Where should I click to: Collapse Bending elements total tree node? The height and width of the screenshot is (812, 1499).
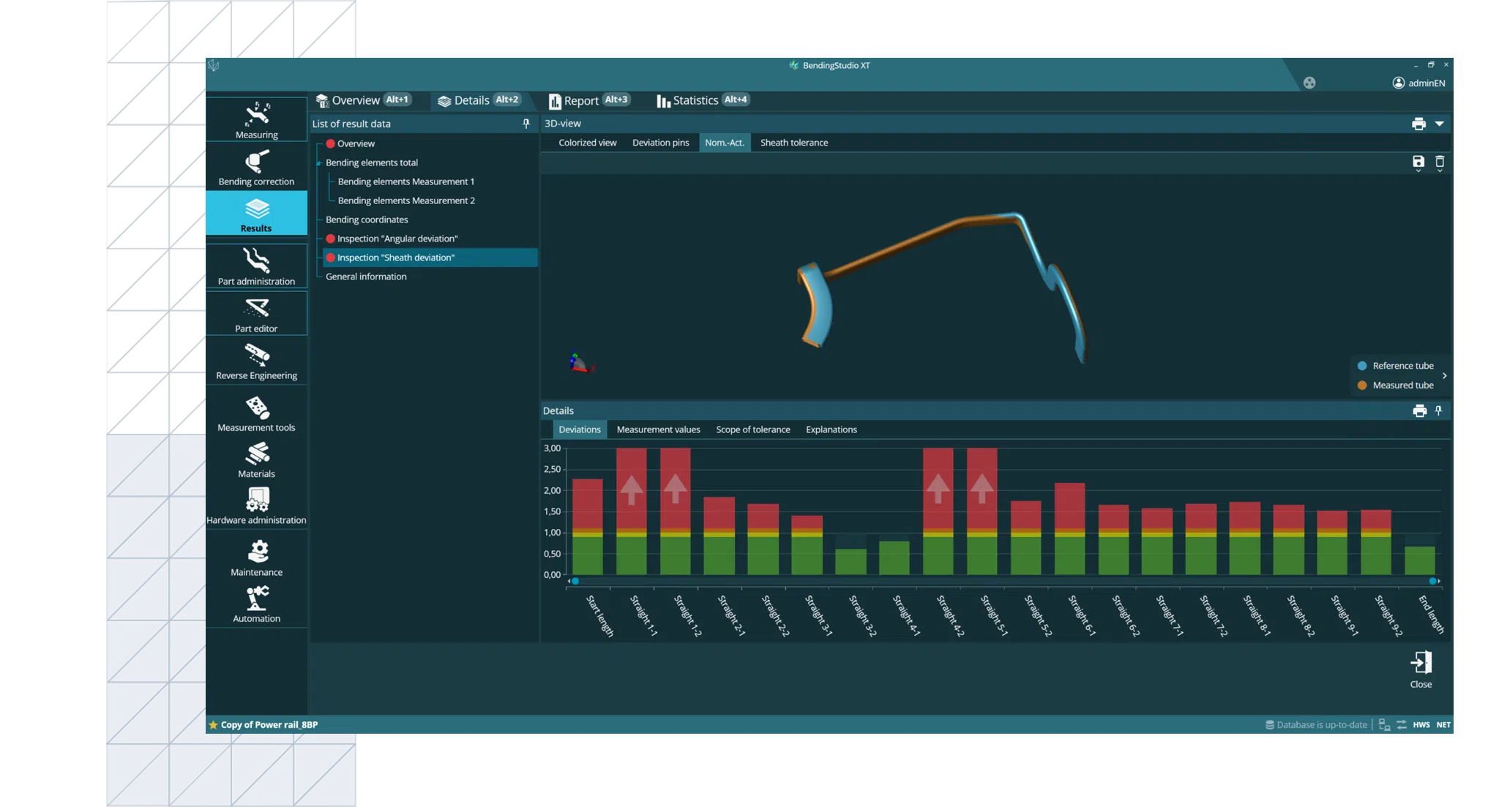(318, 162)
